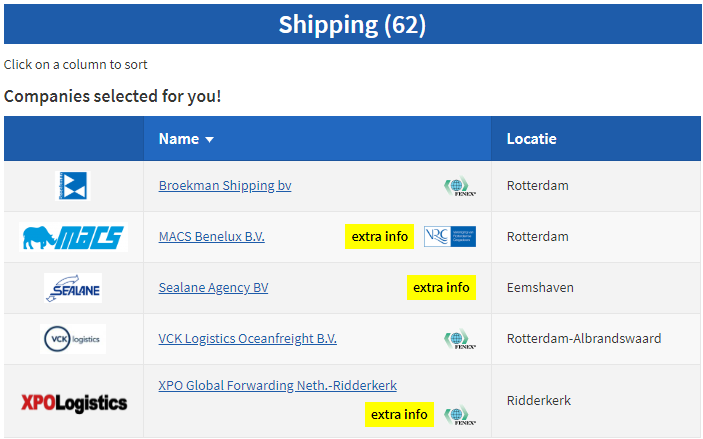This screenshot has width=703, height=439.
Task: Sort the table by Name column
Action: (x=179, y=139)
